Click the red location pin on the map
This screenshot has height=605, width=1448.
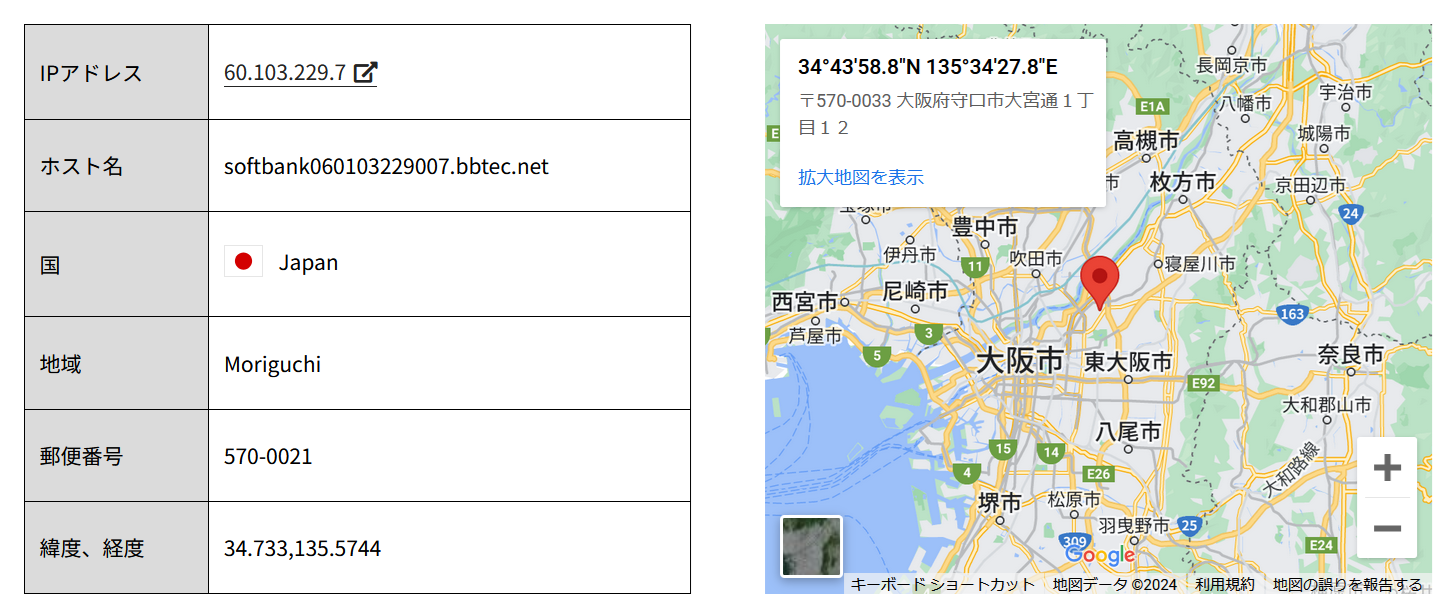[x=1100, y=282]
